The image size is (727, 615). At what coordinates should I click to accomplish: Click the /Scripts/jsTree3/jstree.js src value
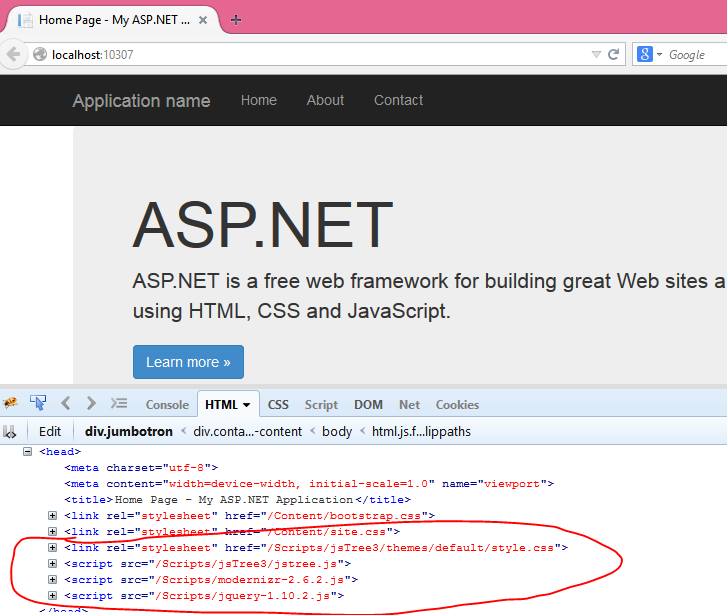246,564
